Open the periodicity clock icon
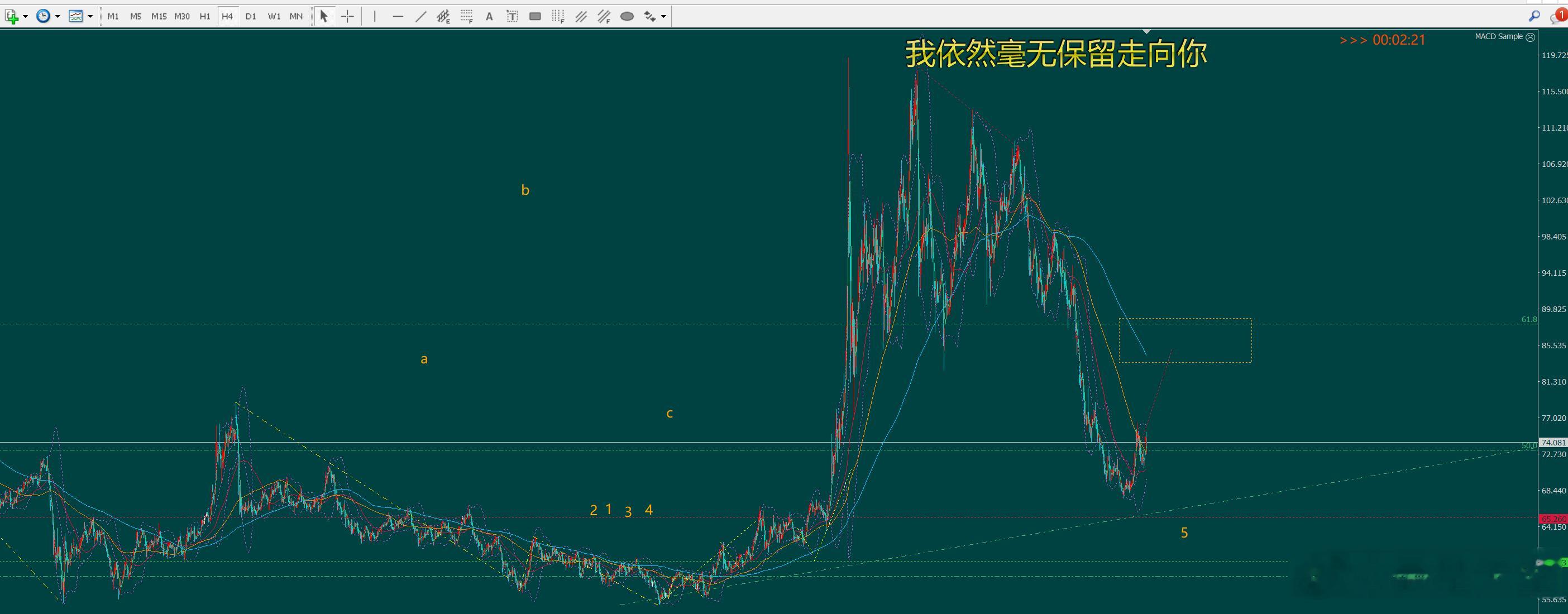Image resolution: width=1568 pixels, height=614 pixels. (x=43, y=16)
